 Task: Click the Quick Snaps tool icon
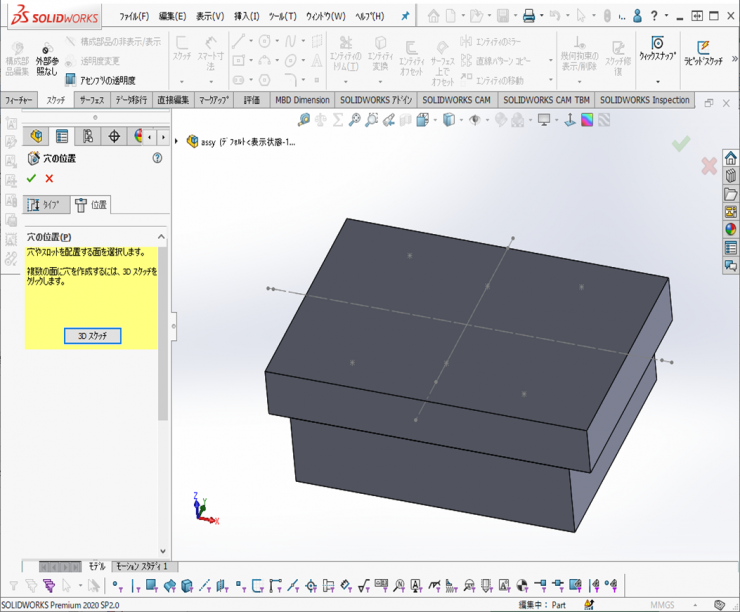click(657, 44)
